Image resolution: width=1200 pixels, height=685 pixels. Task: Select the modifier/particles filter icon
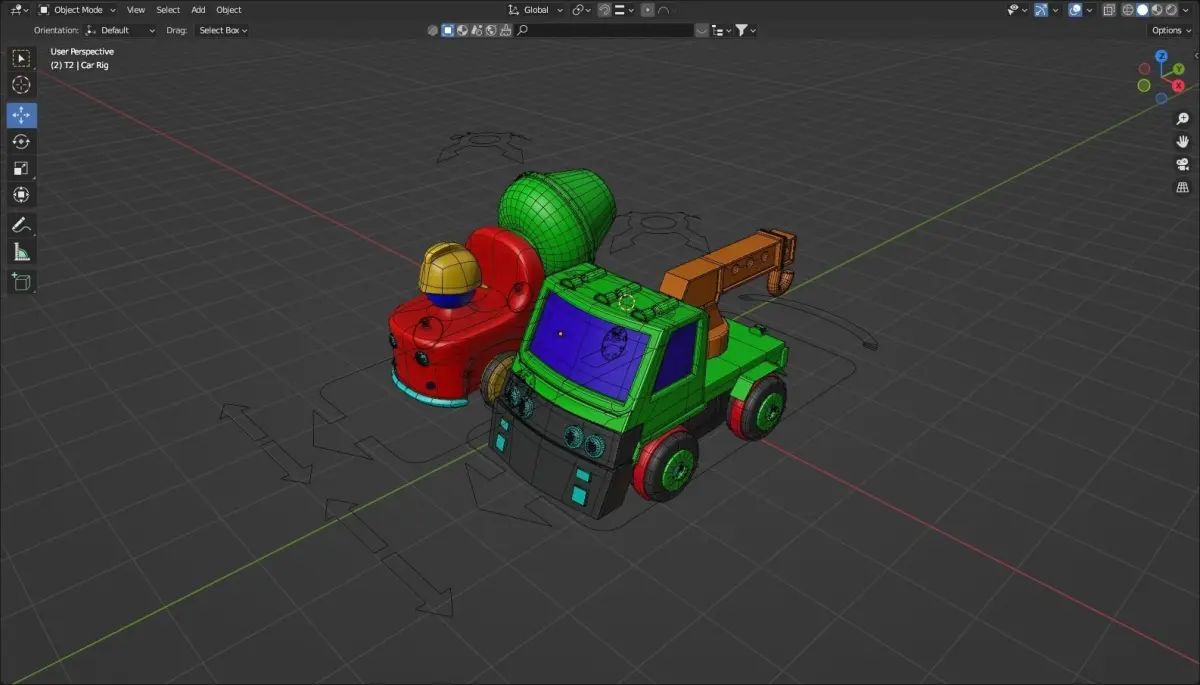[477, 30]
